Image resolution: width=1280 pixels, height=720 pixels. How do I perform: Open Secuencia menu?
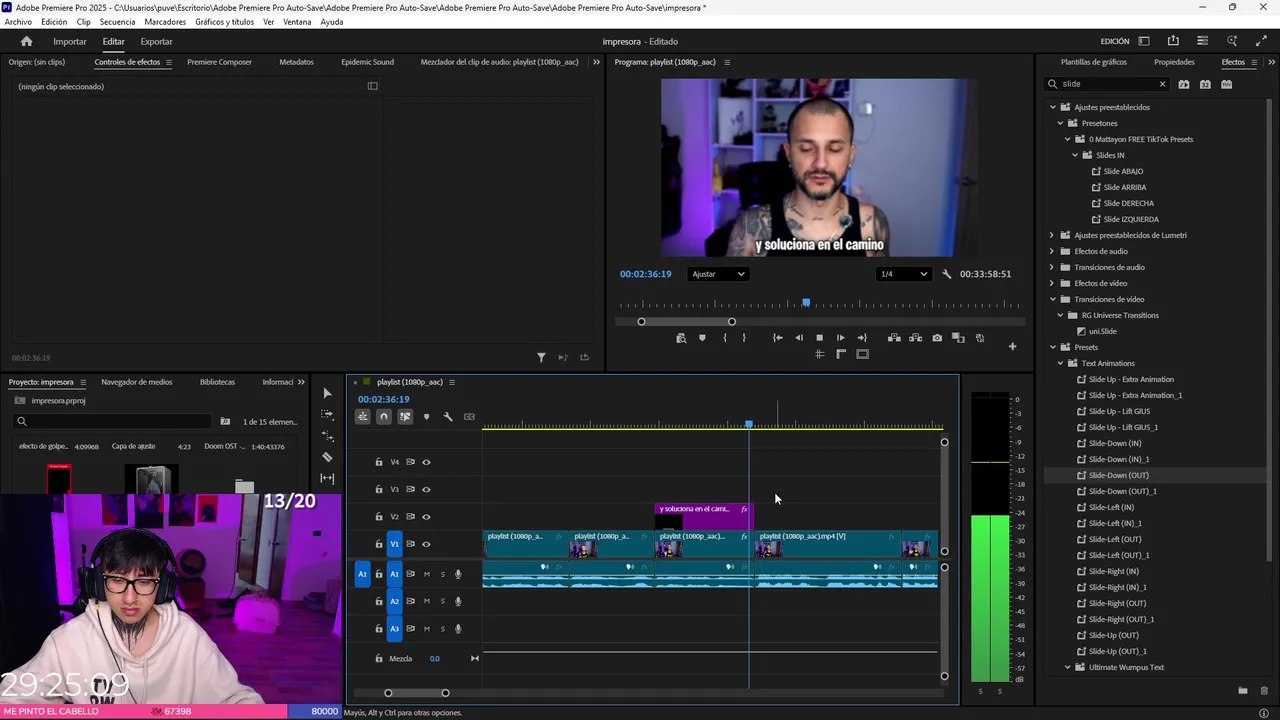[117, 21]
